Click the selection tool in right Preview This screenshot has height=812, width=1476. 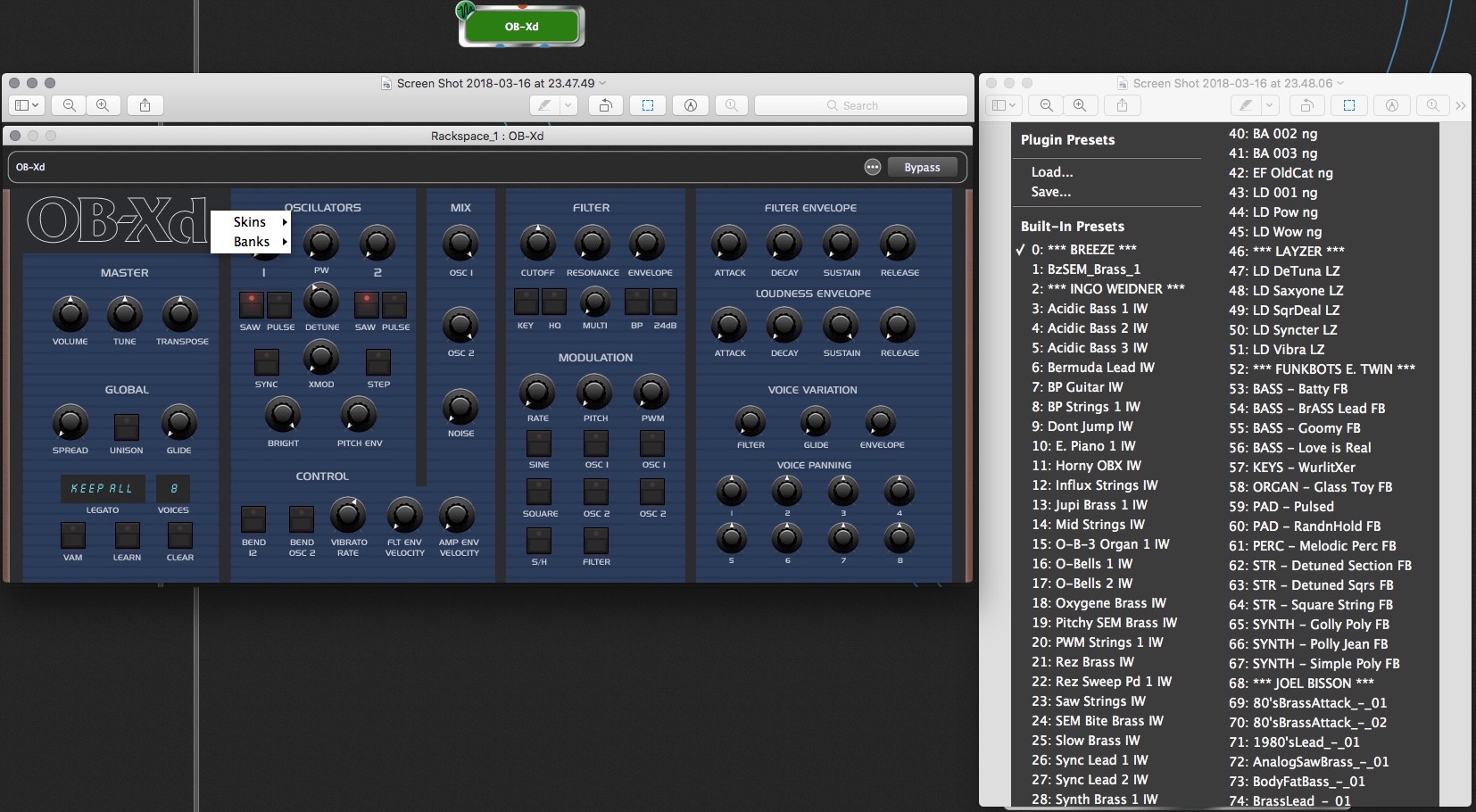point(1349,105)
